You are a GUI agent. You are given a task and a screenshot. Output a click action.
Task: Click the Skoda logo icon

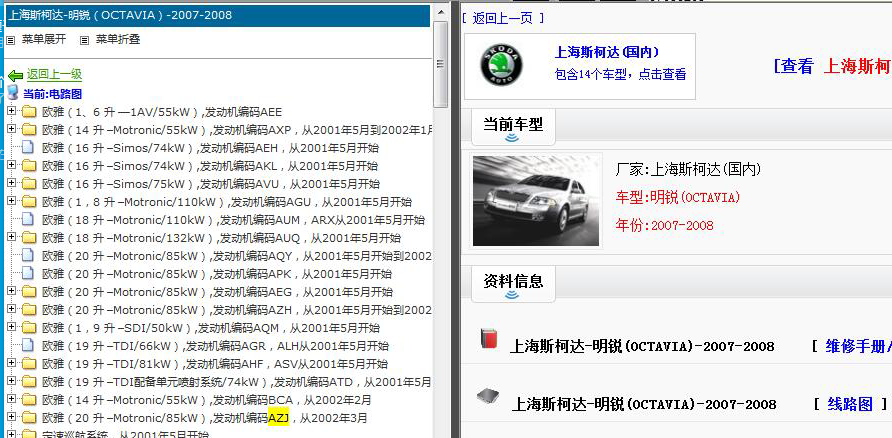click(501, 65)
